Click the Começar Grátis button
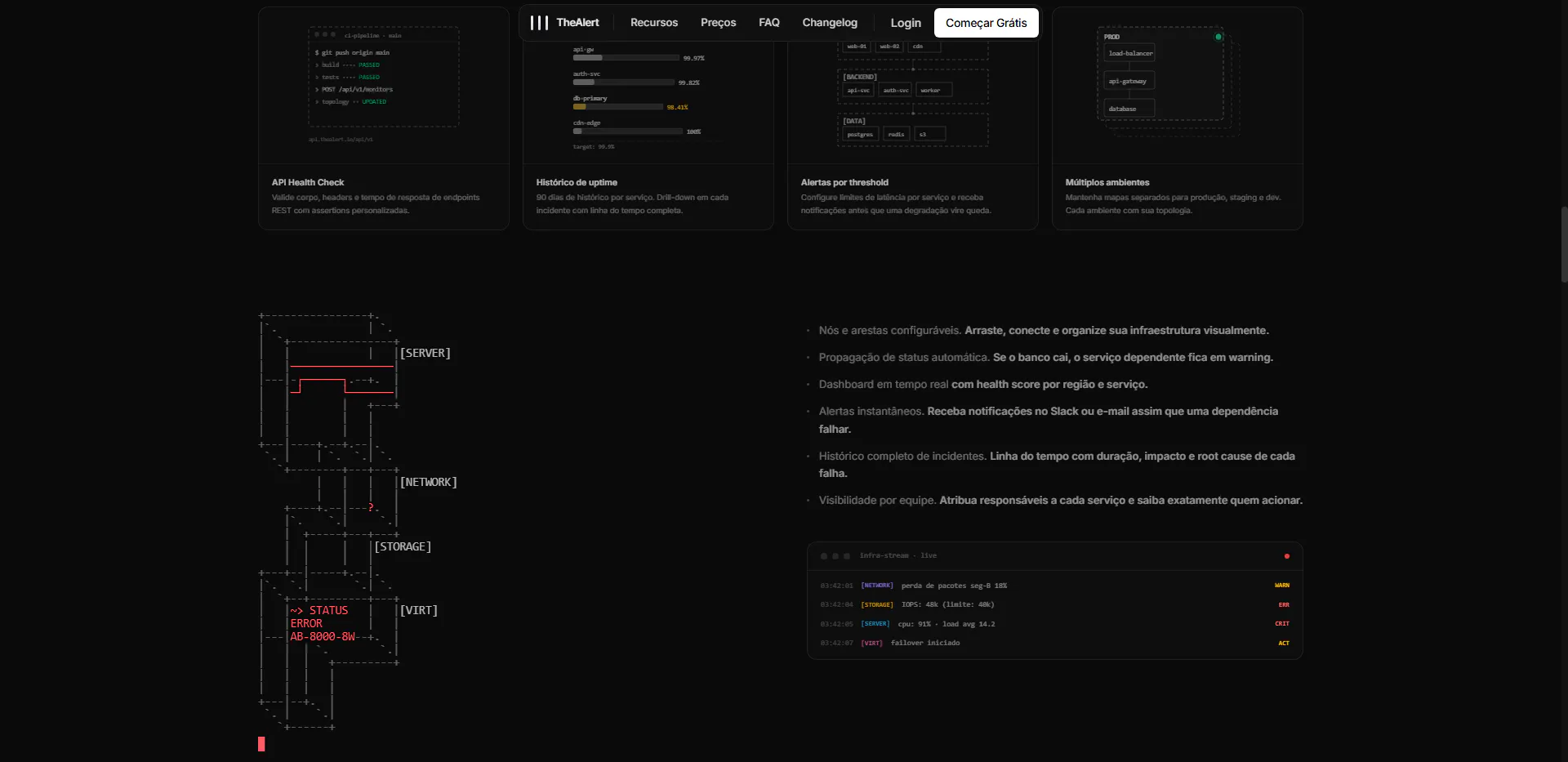1568x762 pixels. coord(987,23)
